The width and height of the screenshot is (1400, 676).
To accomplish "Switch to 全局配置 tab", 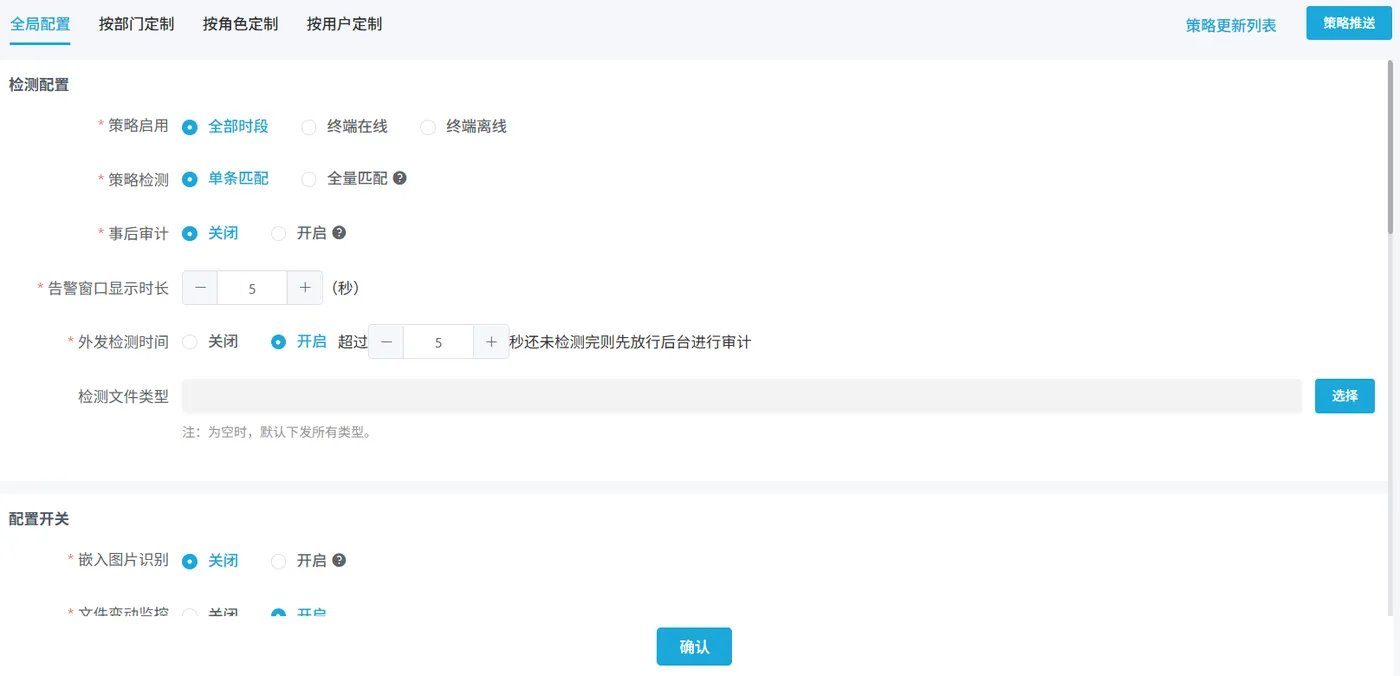I will pos(40,23).
